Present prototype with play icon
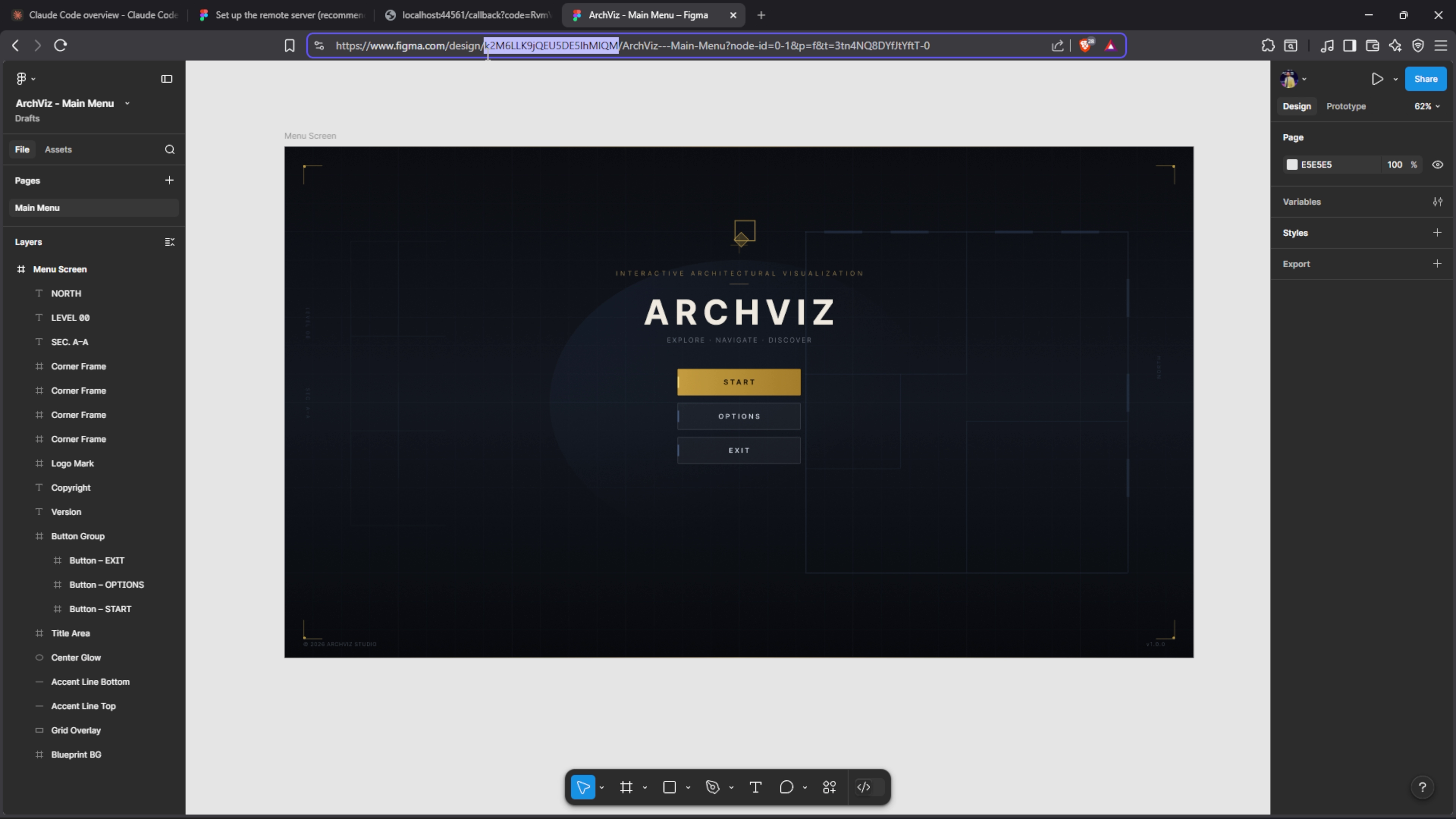Image resolution: width=1456 pixels, height=819 pixels. [x=1378, y=78]
